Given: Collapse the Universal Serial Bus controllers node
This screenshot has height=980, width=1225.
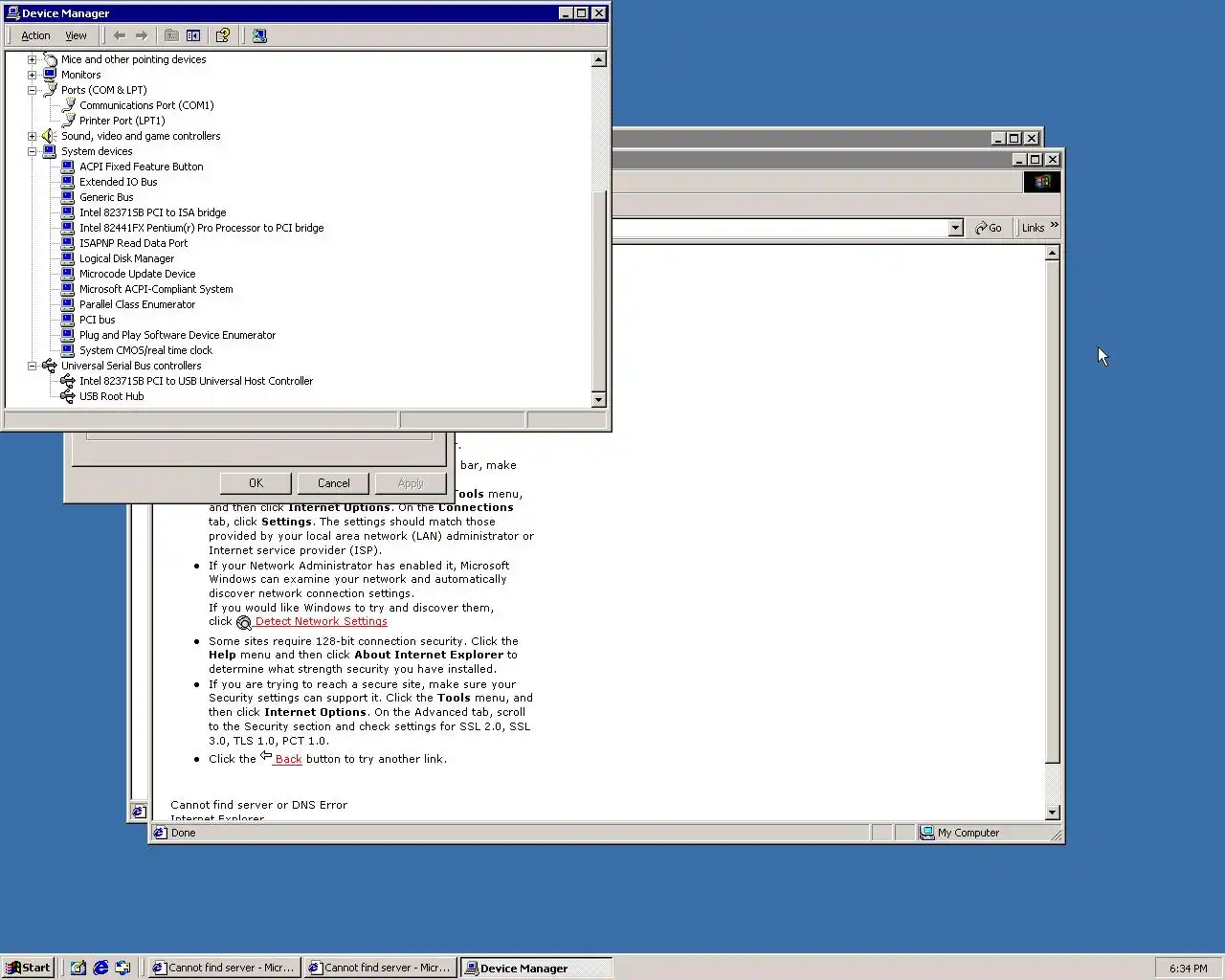Looking at the screenshot, I should point(32,366).
